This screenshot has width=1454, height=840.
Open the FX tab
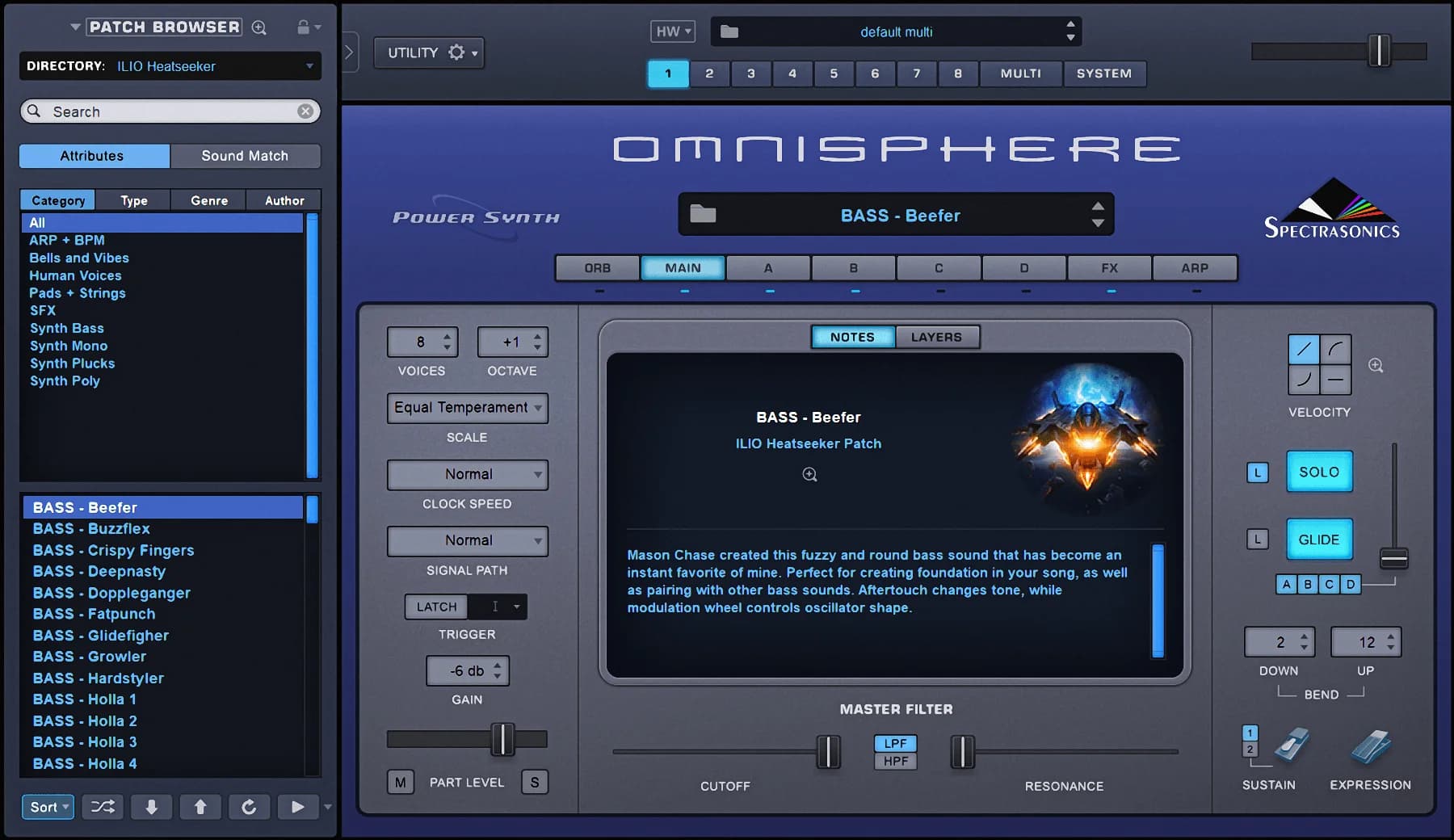click(1108, 267)
